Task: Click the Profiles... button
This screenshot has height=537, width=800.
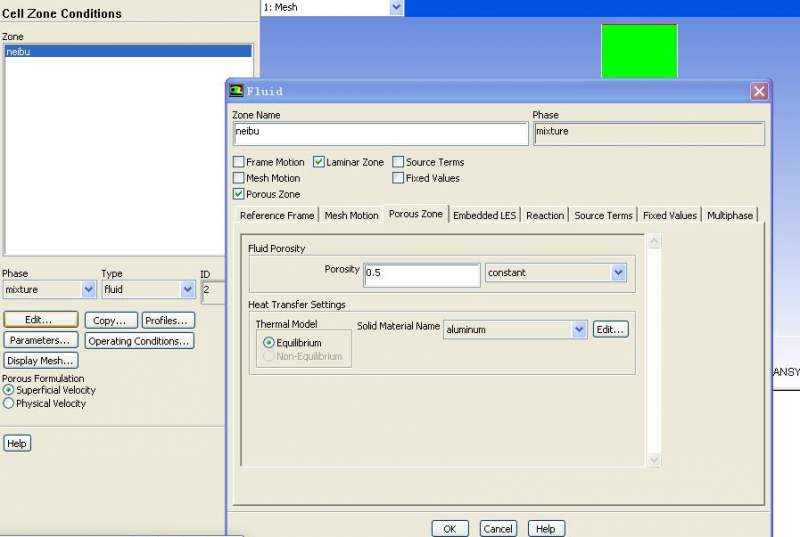Action: (x=168, y=320)
